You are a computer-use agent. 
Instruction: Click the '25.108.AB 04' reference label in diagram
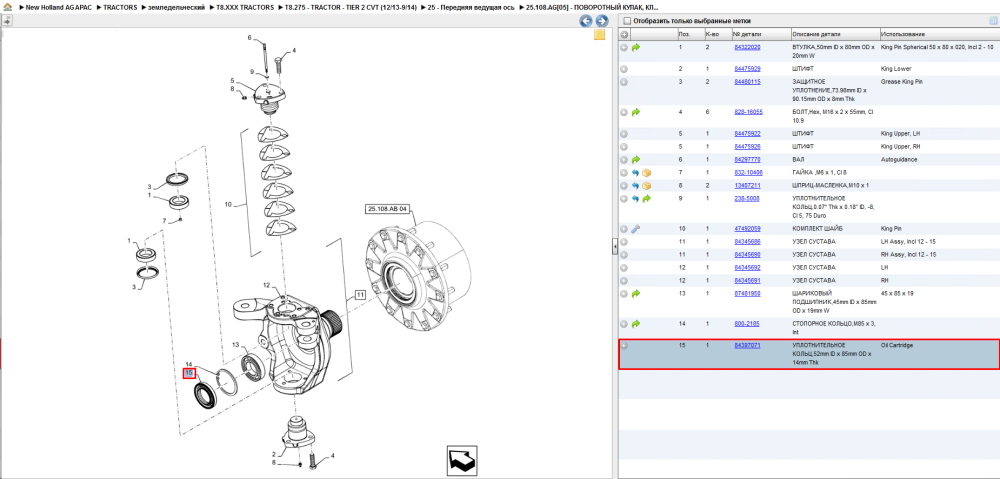pyautogui.click(x=387, y=209)
